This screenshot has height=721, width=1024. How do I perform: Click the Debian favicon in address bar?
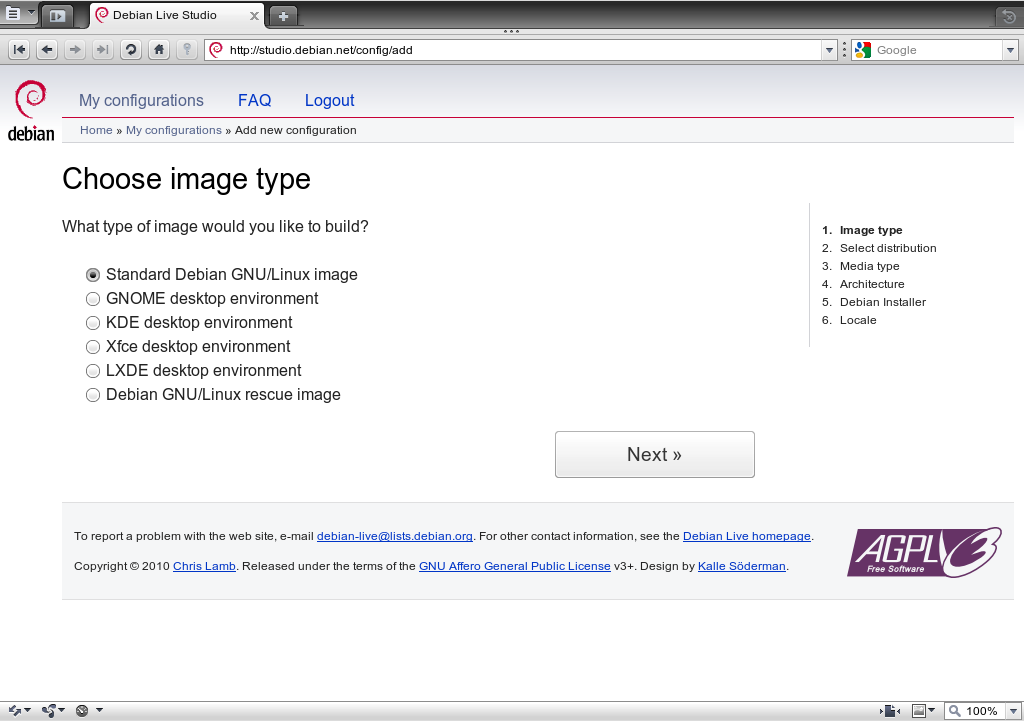coord(216,50)
